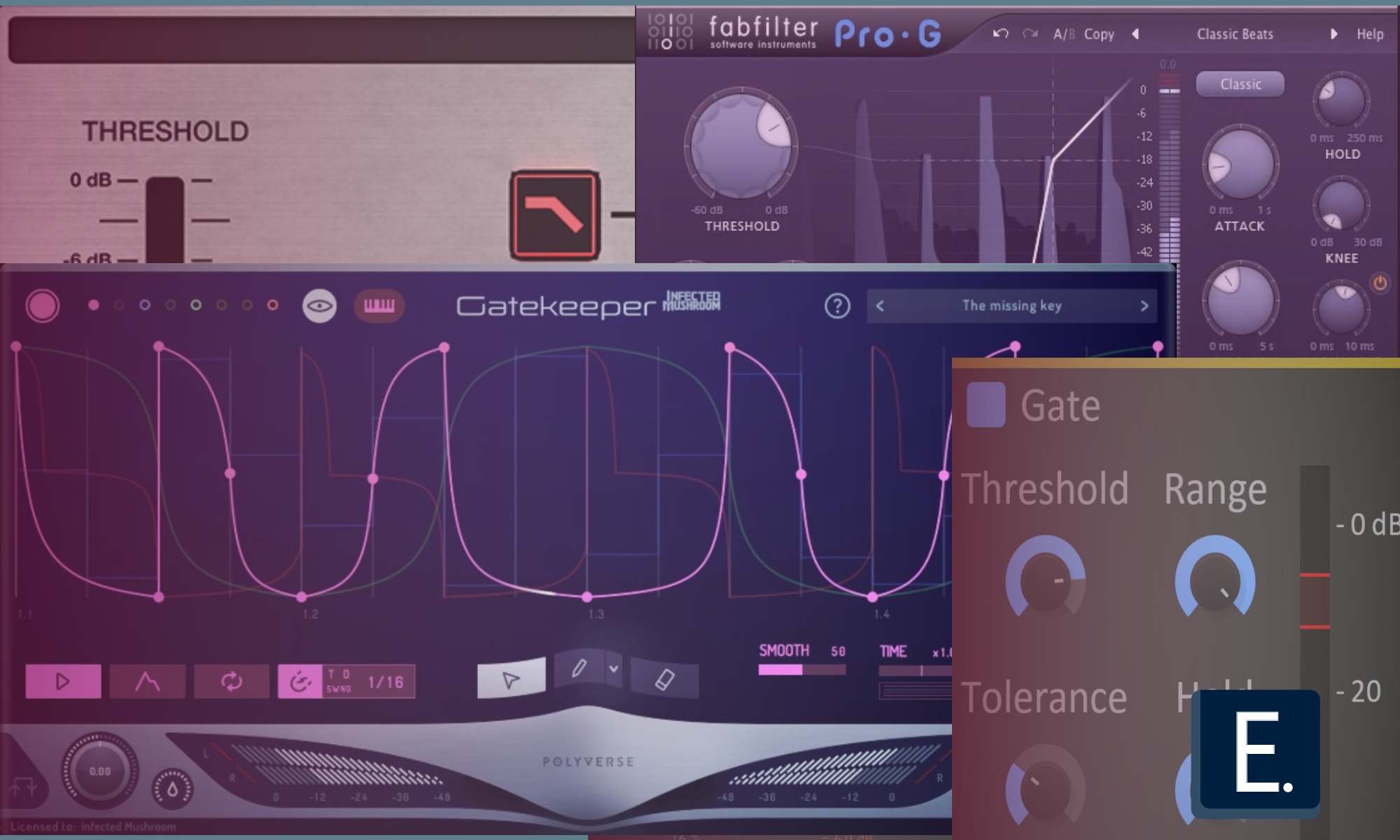
Task: Select the eraser tool in Gatekeeper
Action: point(664,679)
